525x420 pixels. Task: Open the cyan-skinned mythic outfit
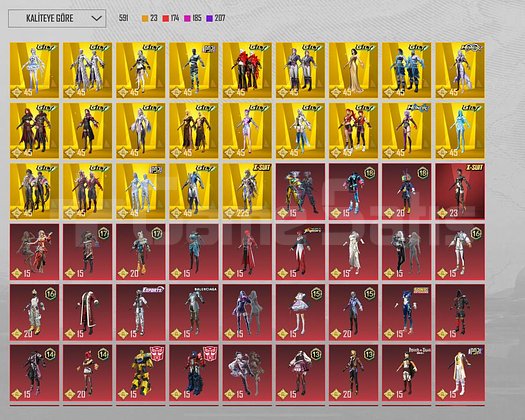(460, 131)
